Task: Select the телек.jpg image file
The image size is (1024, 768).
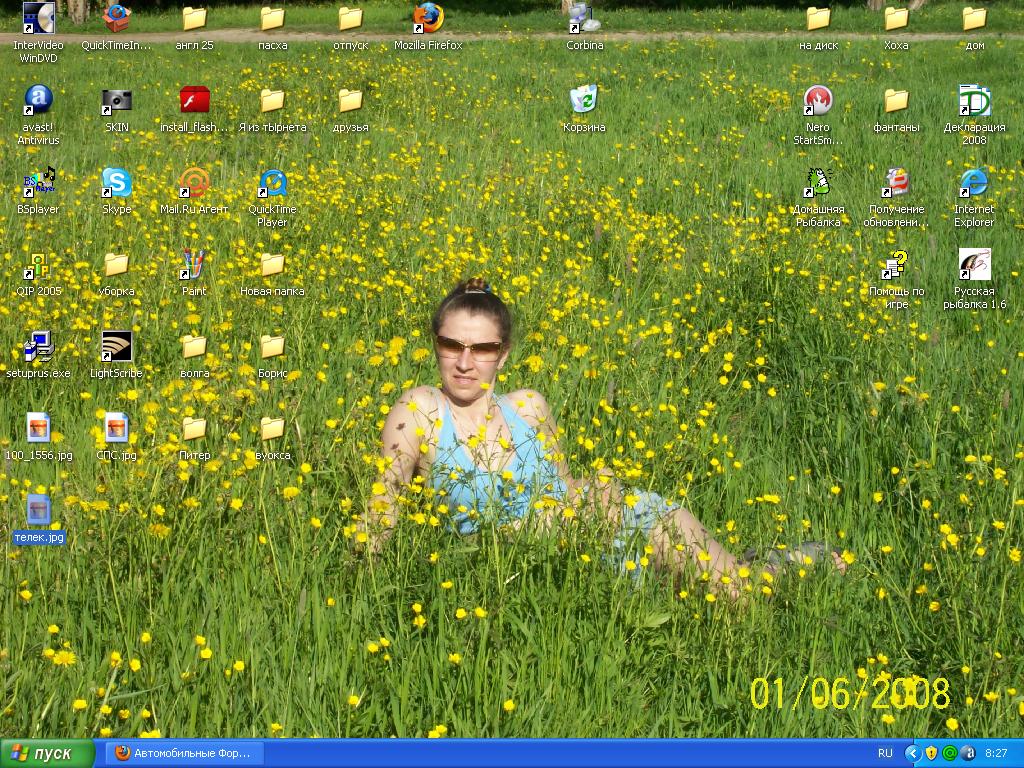Action: pyautogui.click(x=38, y=511)
